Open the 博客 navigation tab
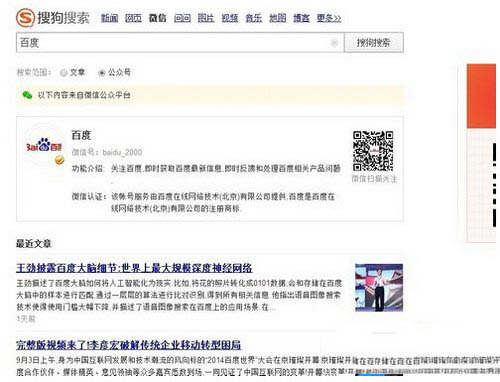 coord(301,18)
